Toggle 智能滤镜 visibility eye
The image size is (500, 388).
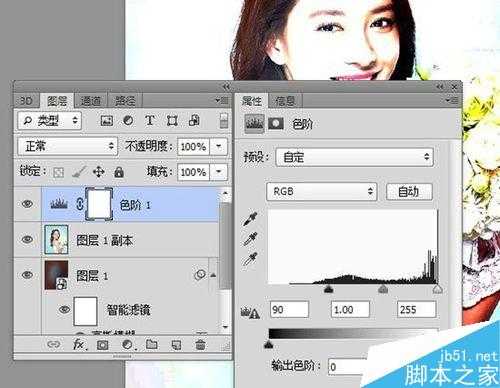tap(64, 310)
